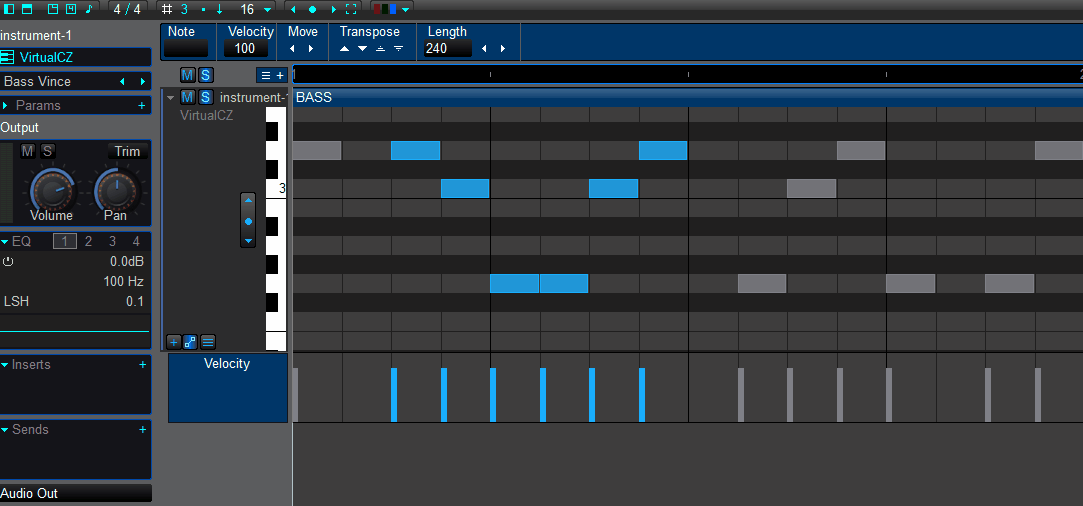Click the grid value 3

click(x=184, y=9)
